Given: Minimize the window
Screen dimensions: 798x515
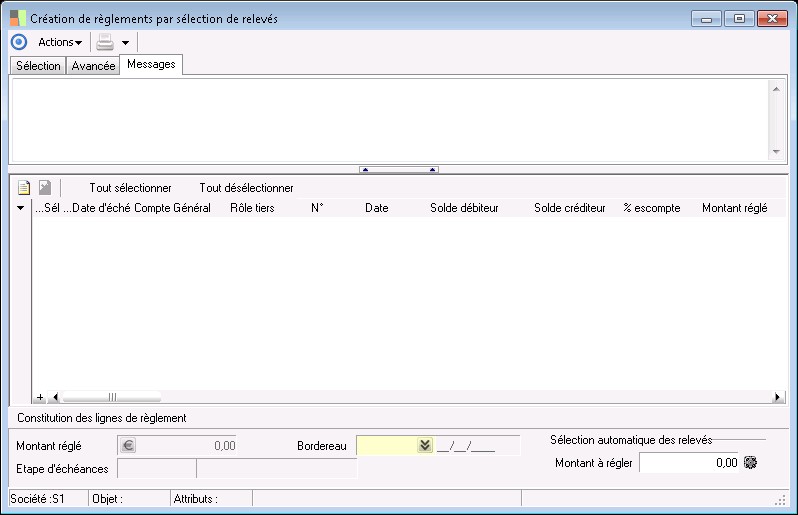Looking at the screenshot, I should tap(706, 19).
